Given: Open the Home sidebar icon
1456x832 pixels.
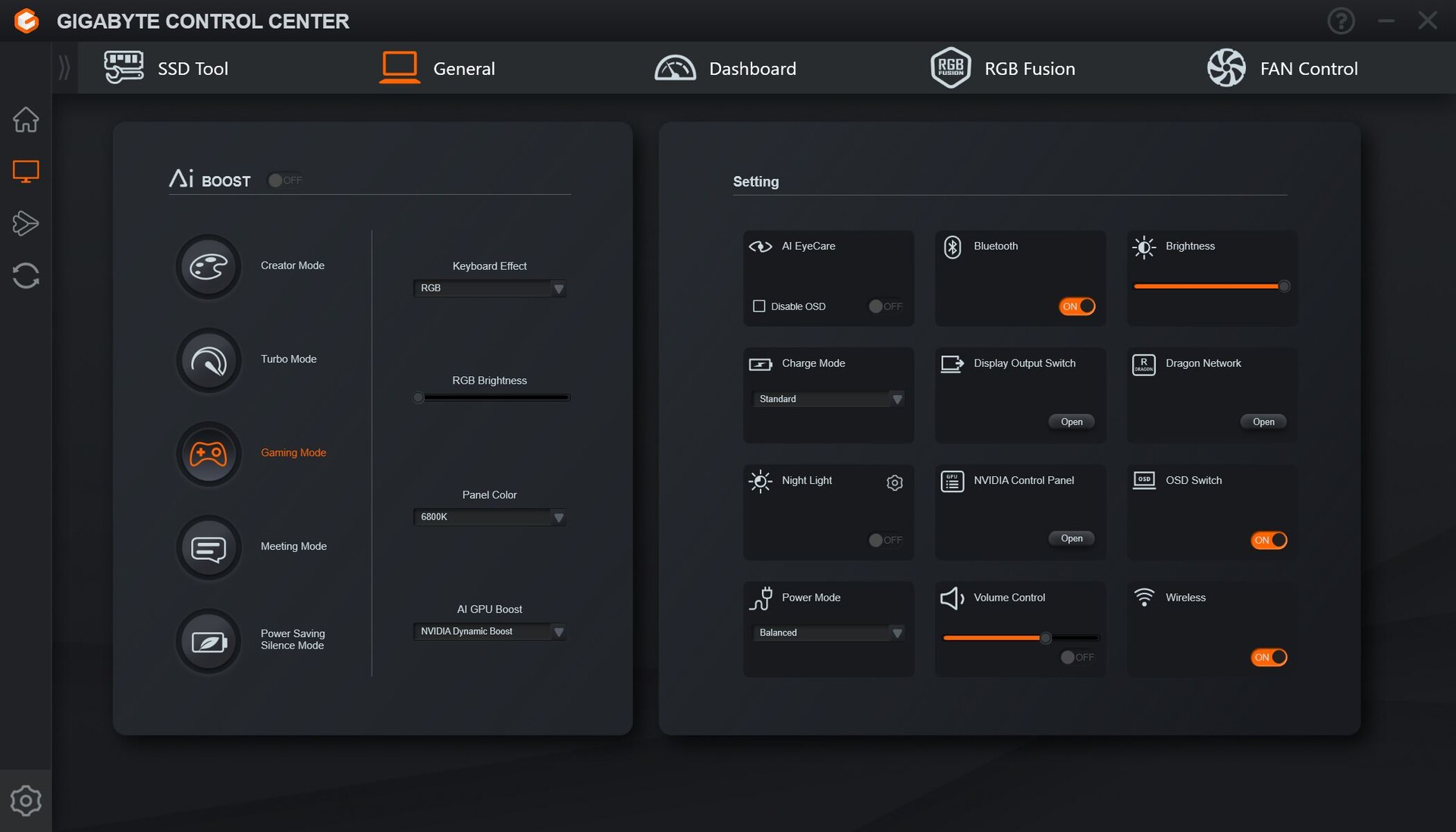Looking at the screenshot, I should click(x=26, y=119).
